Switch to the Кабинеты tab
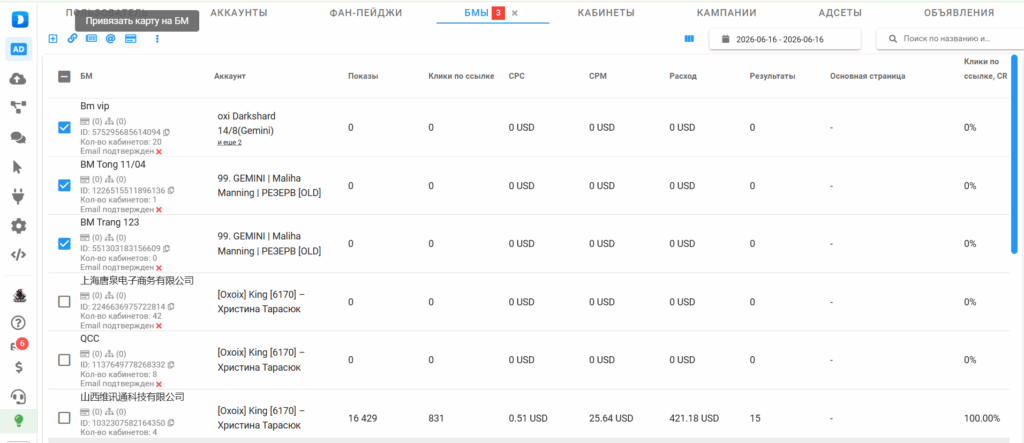 pyautogui.click(x=606, y=12)
